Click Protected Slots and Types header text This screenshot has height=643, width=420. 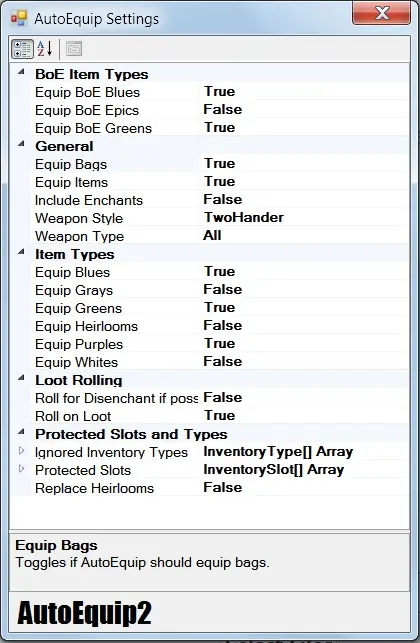pos(131,435)
